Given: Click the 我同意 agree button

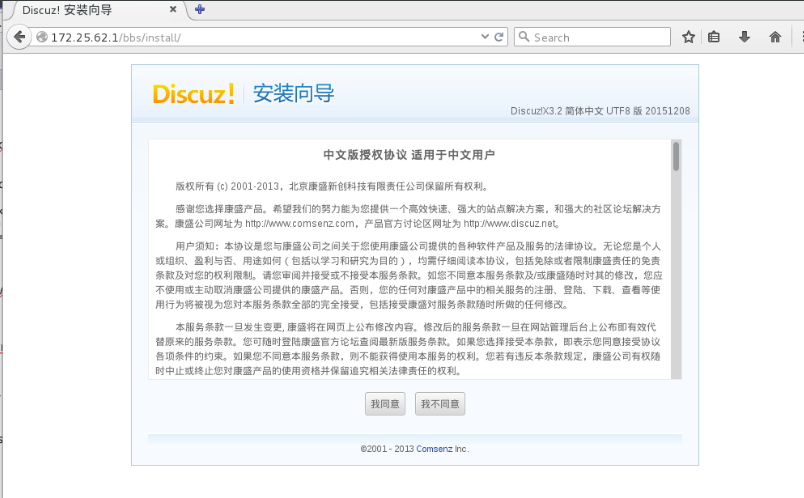Looking at the screenshot, I should (385, 404).
